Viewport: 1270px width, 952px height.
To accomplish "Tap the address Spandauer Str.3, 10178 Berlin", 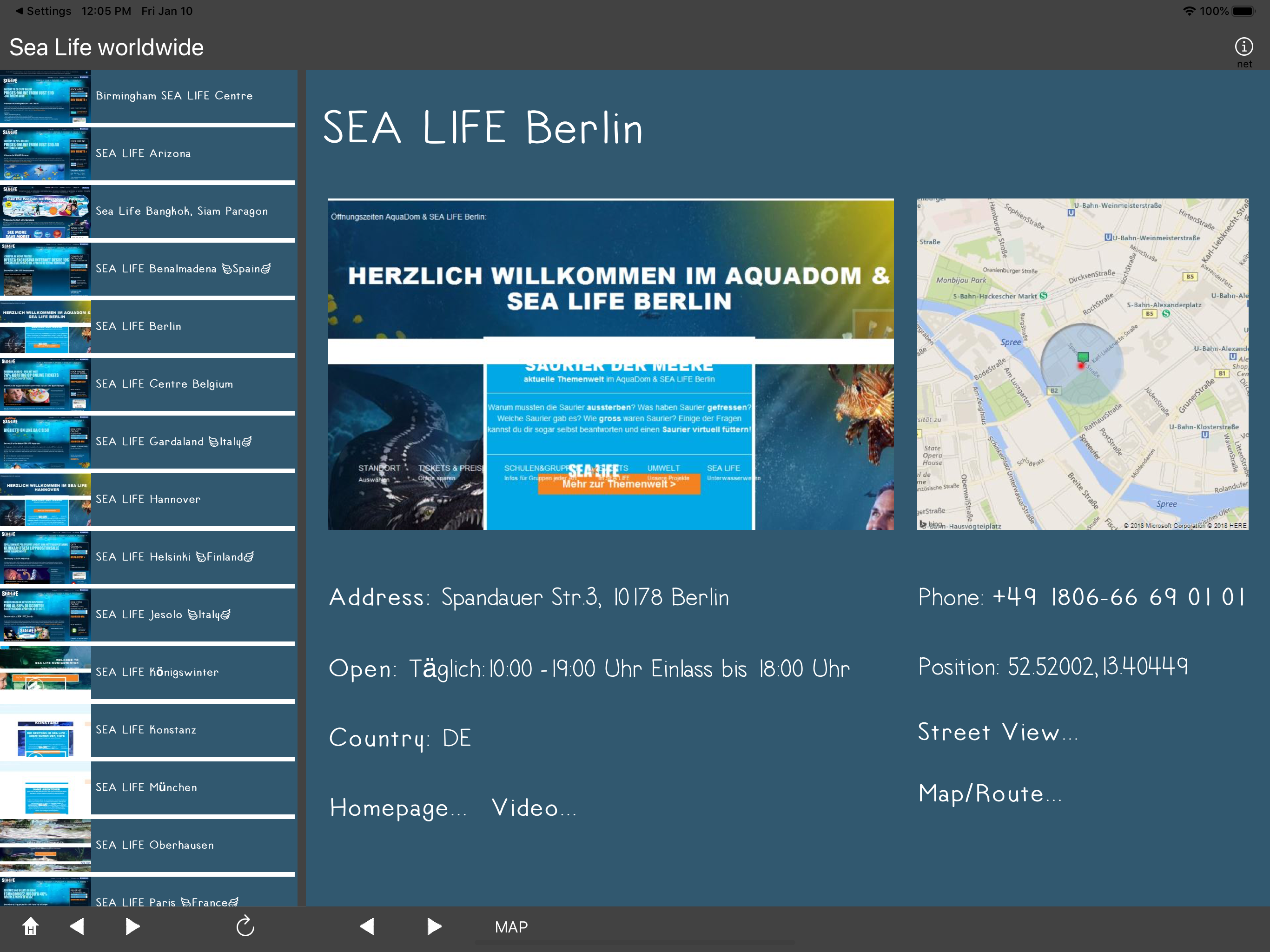I will 585,597.
